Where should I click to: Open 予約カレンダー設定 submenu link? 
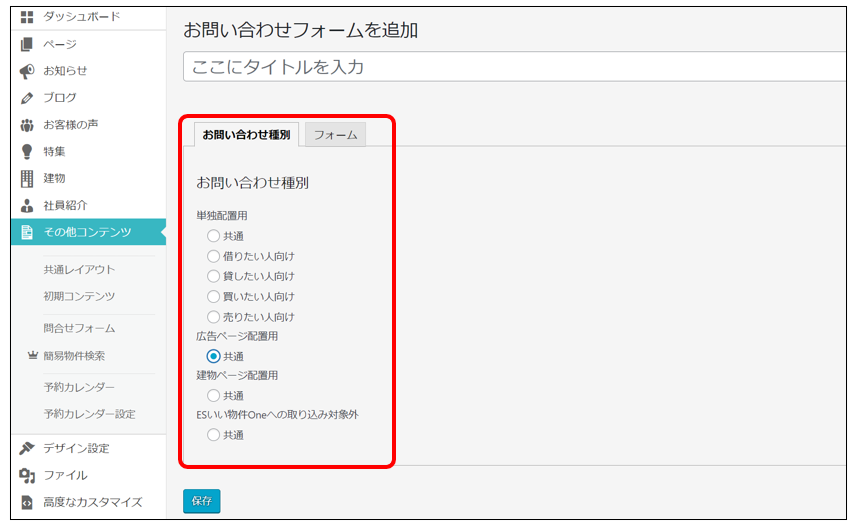click(89, 414)
